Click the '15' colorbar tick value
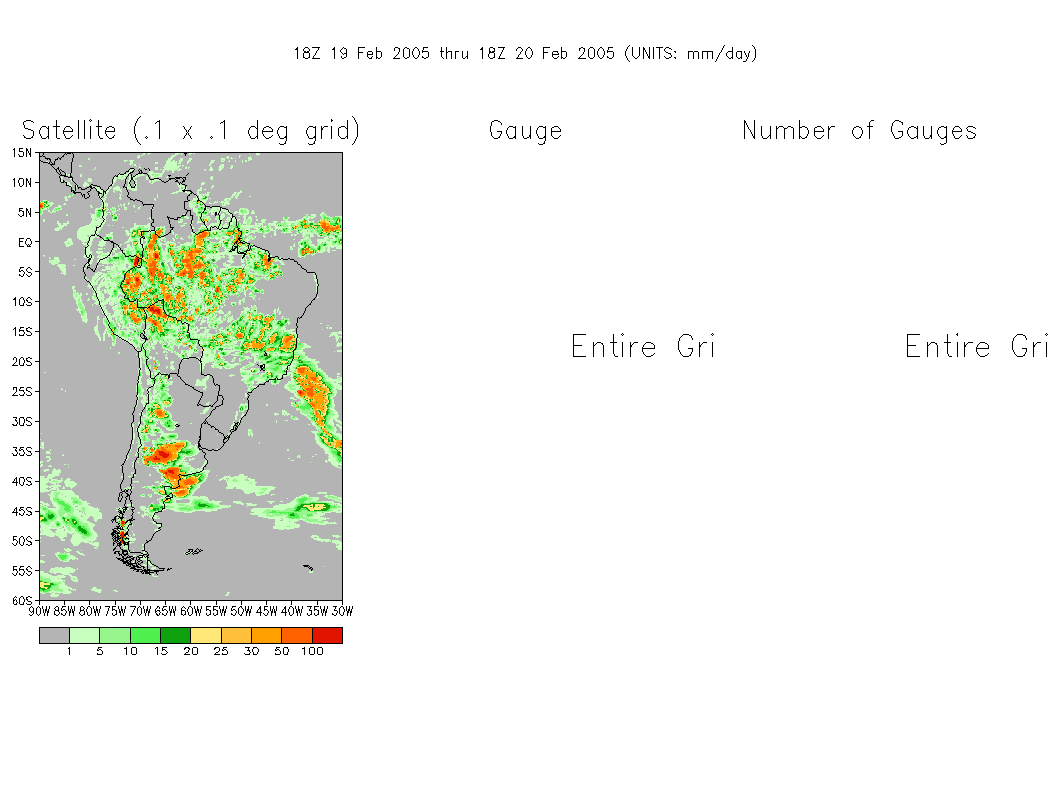The height and width of the screenshot is (800, 1050). click(161, 651)
